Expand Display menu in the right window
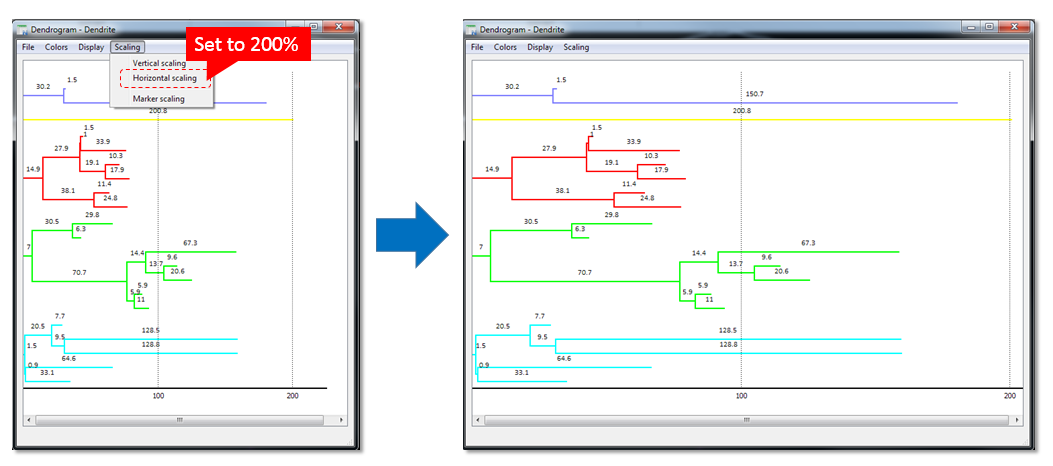 540,47
